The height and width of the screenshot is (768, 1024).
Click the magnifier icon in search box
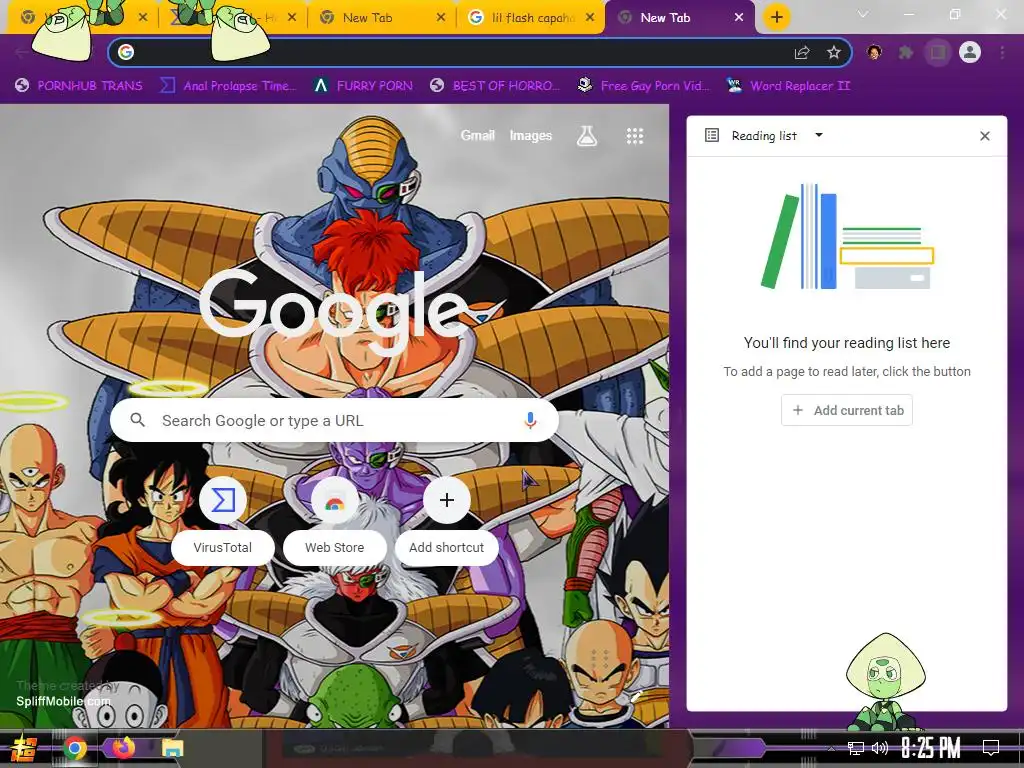click(137, 420)
